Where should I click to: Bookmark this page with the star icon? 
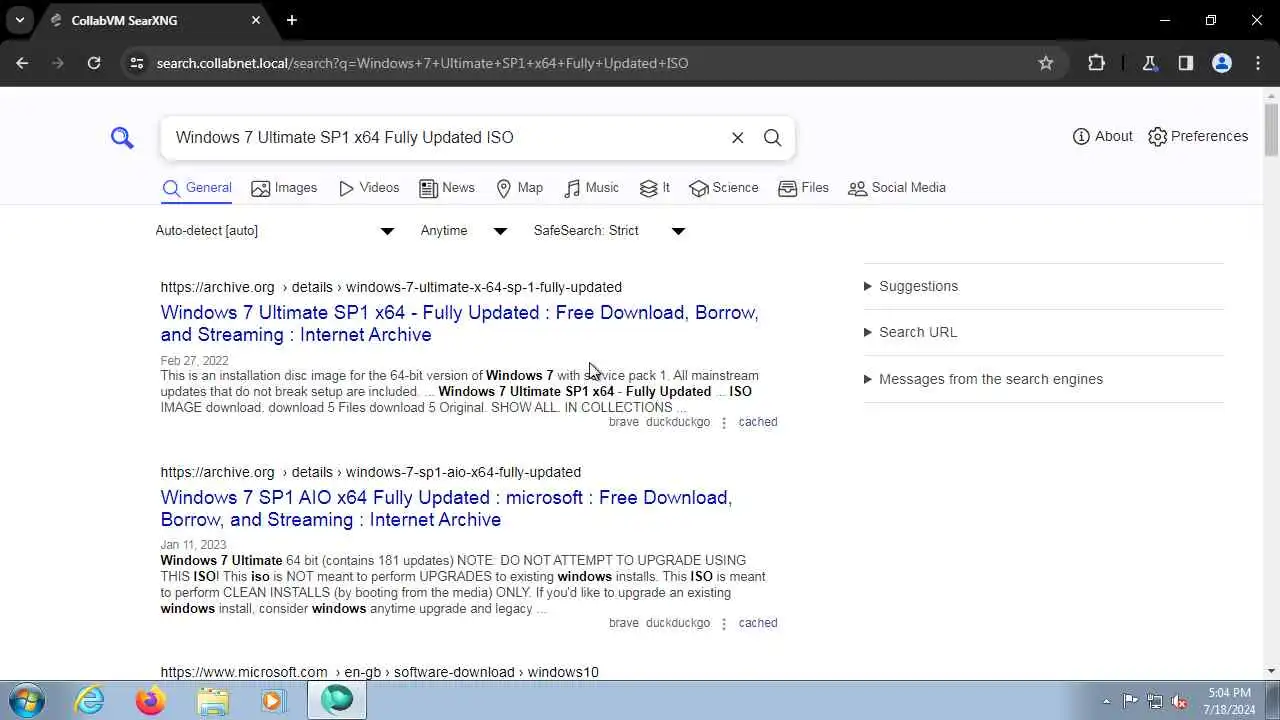(x=1046, y=63)
